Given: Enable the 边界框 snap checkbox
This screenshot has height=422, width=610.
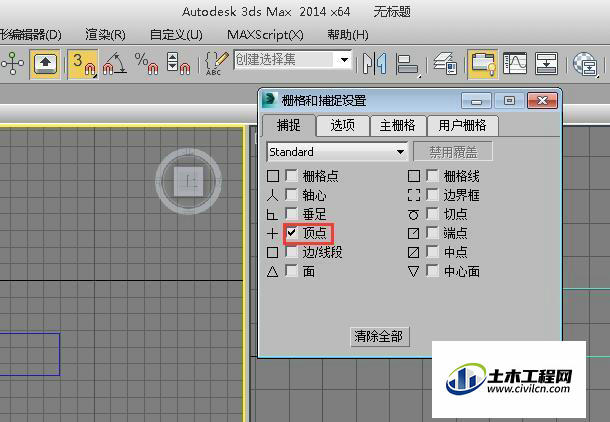Looking at the screenshot, I should (432, 194).
